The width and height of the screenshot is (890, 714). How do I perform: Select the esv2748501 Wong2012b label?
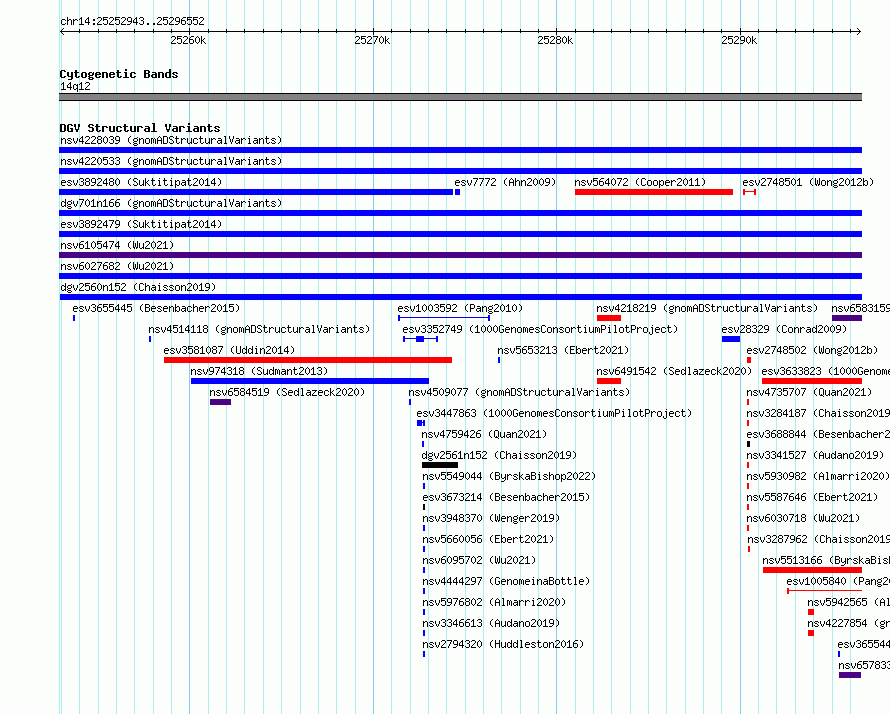808,182
